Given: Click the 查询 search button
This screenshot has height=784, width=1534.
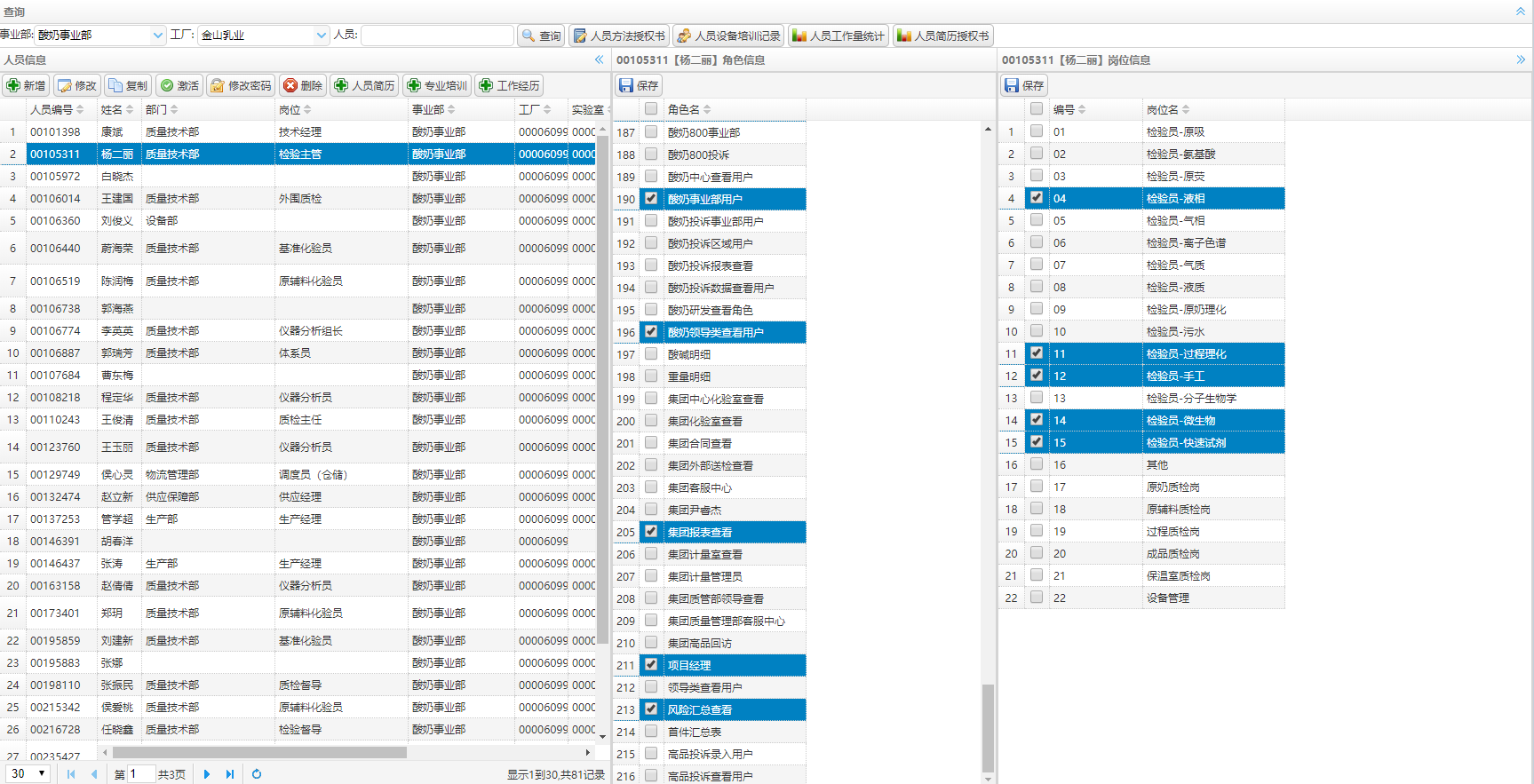Looking at the screenshot, I should tap(541, 36).
